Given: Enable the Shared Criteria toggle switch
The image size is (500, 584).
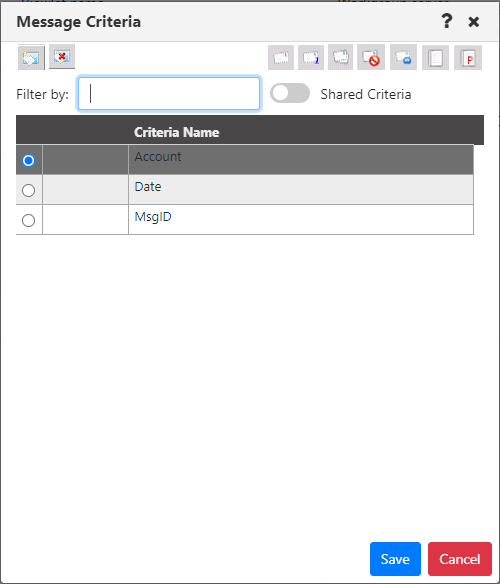Looking at the screenshot, I should pyautogui.click(x=290, y=93).
